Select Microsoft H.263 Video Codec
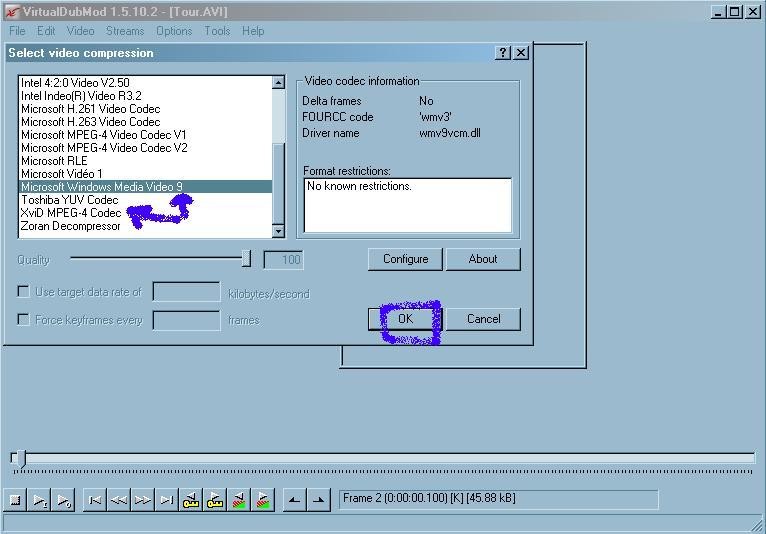This screenshot has height=534, width=766. tap(146, 122)
